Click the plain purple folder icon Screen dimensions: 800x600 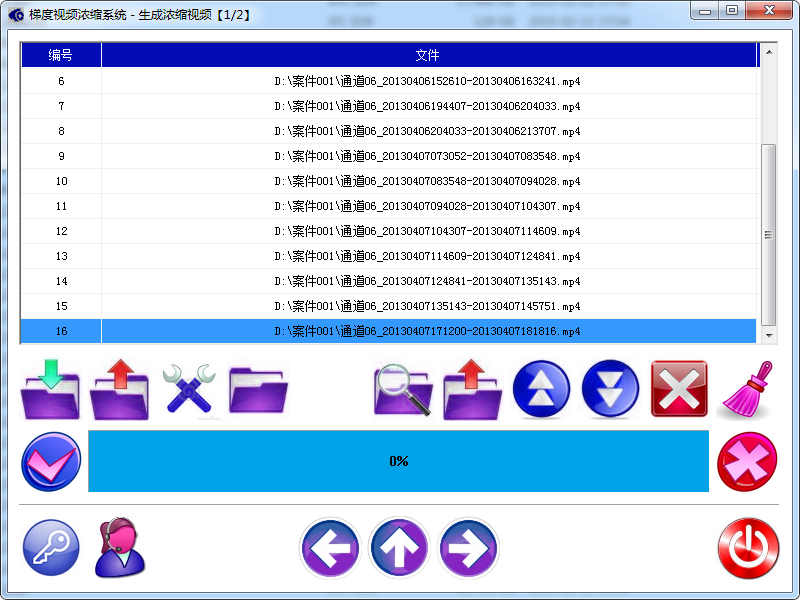(x=258, y=390)
